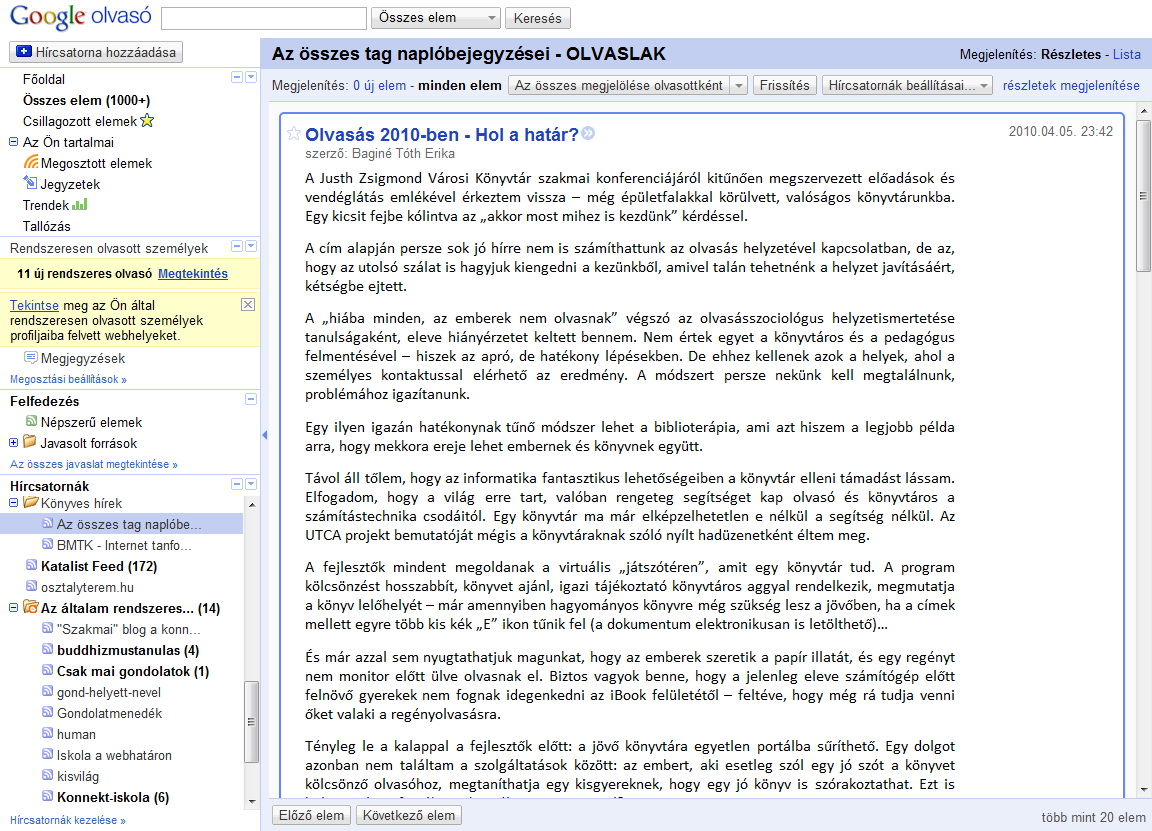Click the Hírcsatorna hozzáadása button
This screenshot has width=1152, height=831.
96,52
